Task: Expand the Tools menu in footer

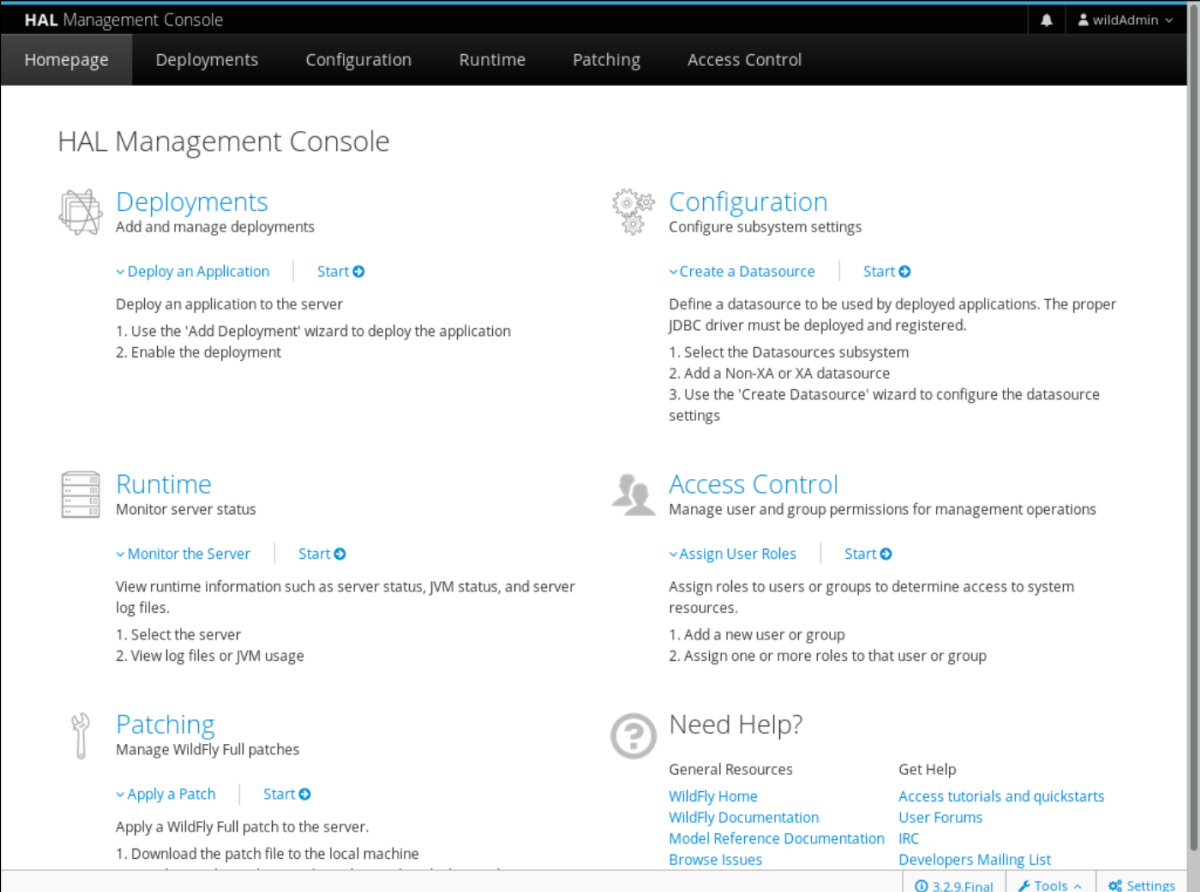Action: 1049,885
